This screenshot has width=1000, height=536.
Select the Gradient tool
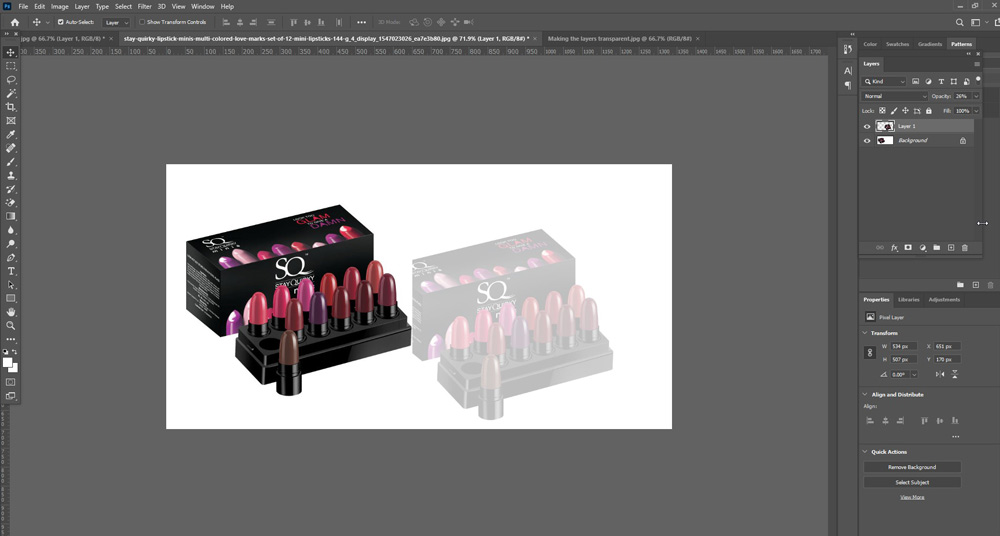11,216
